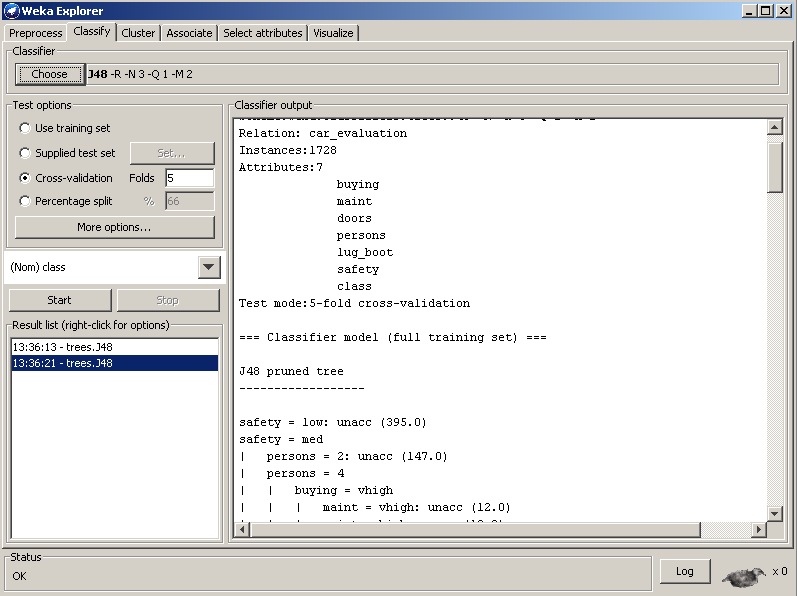This screenshot has height=596, width=797.
Task: Open the Associate tab
Action: click(189, 33)
